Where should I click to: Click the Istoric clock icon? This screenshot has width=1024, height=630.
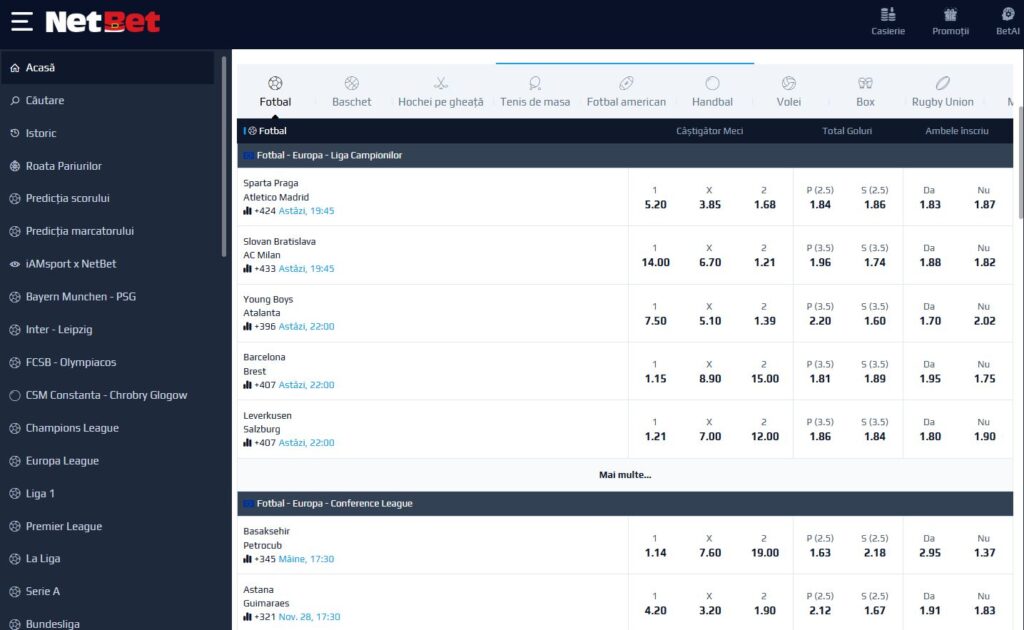click(15, 133)
